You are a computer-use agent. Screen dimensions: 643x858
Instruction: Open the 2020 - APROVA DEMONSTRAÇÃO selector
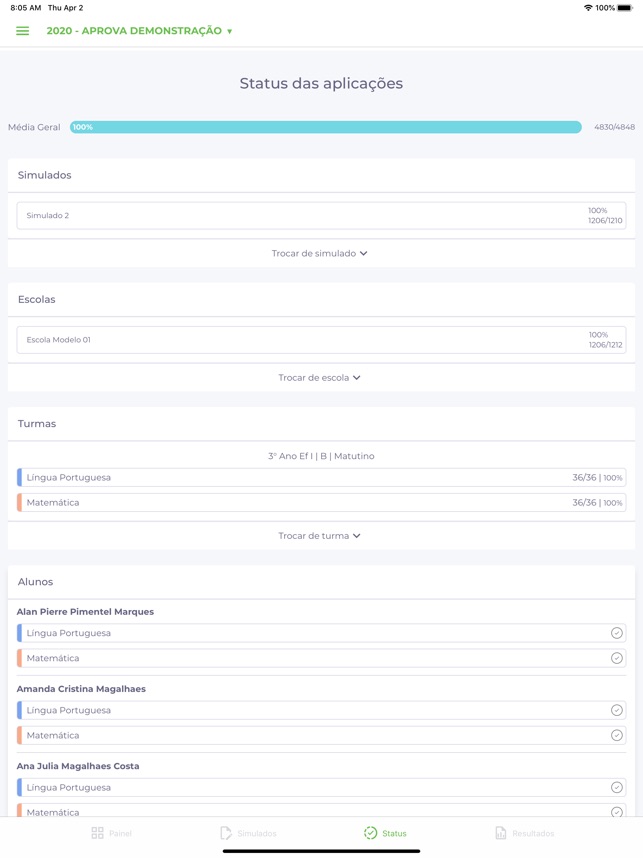(140, 31)
